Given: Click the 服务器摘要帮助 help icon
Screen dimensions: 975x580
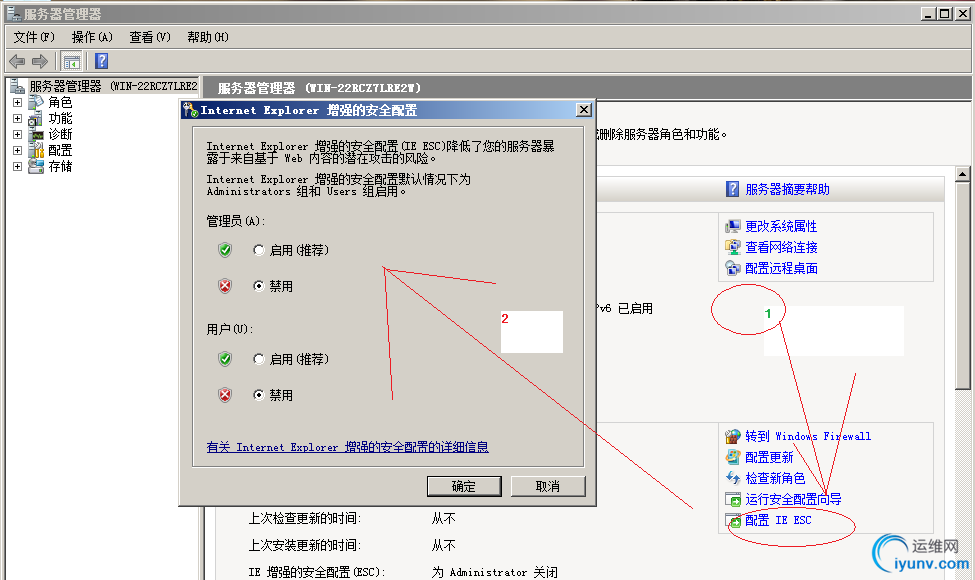Looking at the screenshot, I should (732, 189).
